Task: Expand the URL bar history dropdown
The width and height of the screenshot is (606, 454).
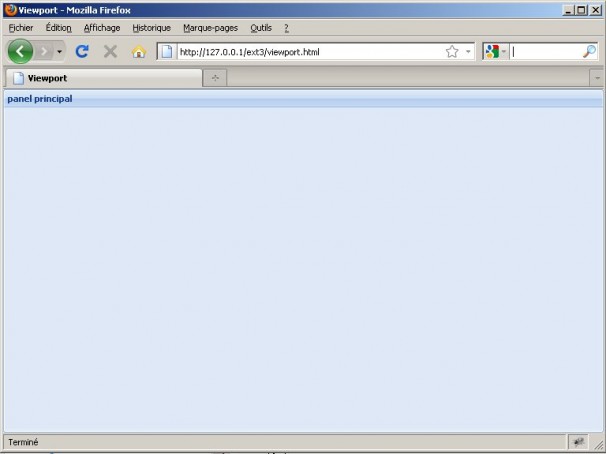Action: (468, 51)
